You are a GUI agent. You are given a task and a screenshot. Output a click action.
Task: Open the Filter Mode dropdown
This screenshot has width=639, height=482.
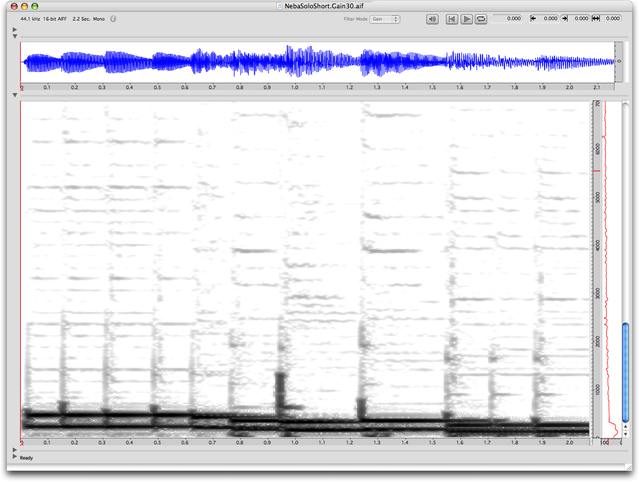pos(385,19)
